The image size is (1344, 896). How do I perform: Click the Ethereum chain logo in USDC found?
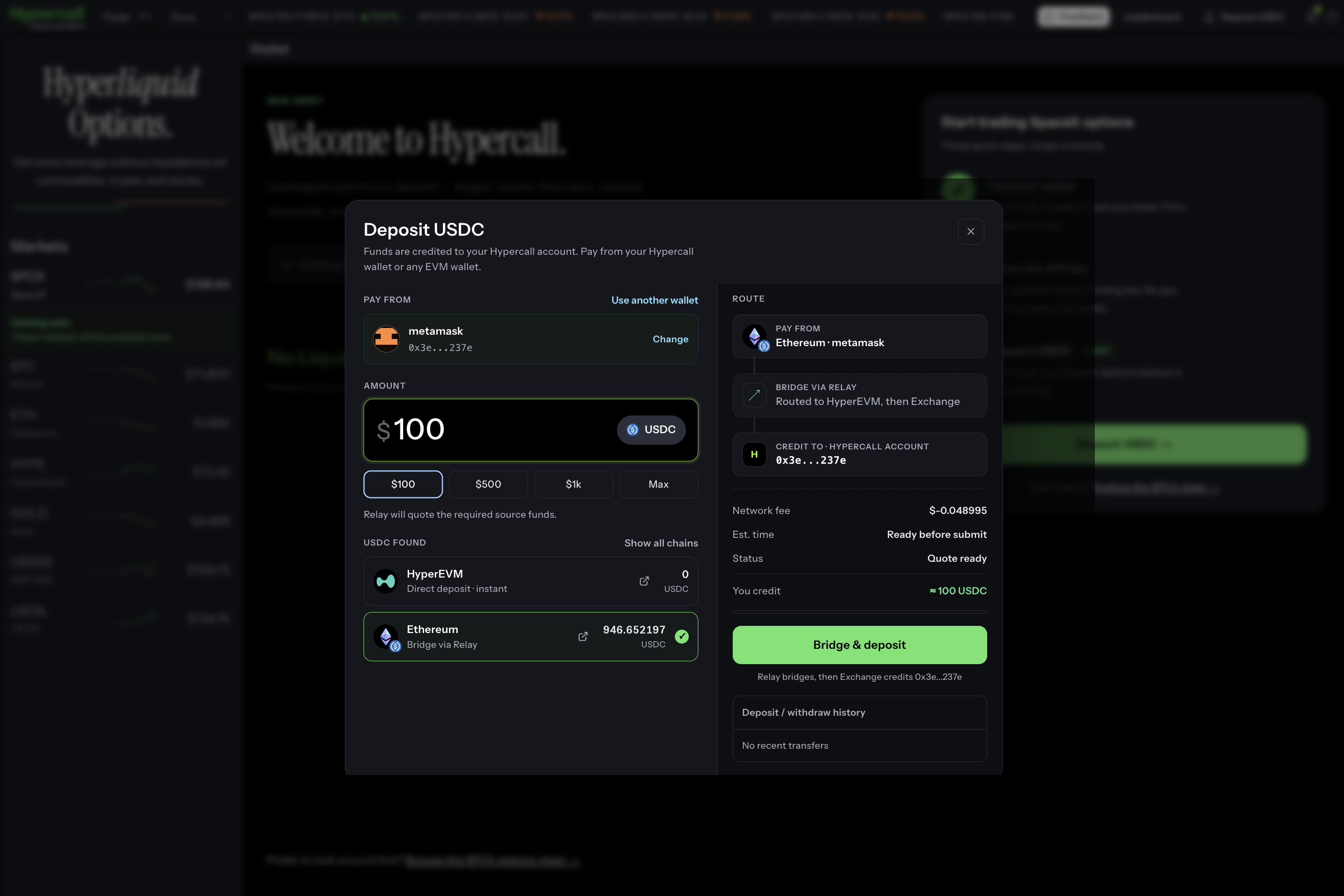coord(387,637)
